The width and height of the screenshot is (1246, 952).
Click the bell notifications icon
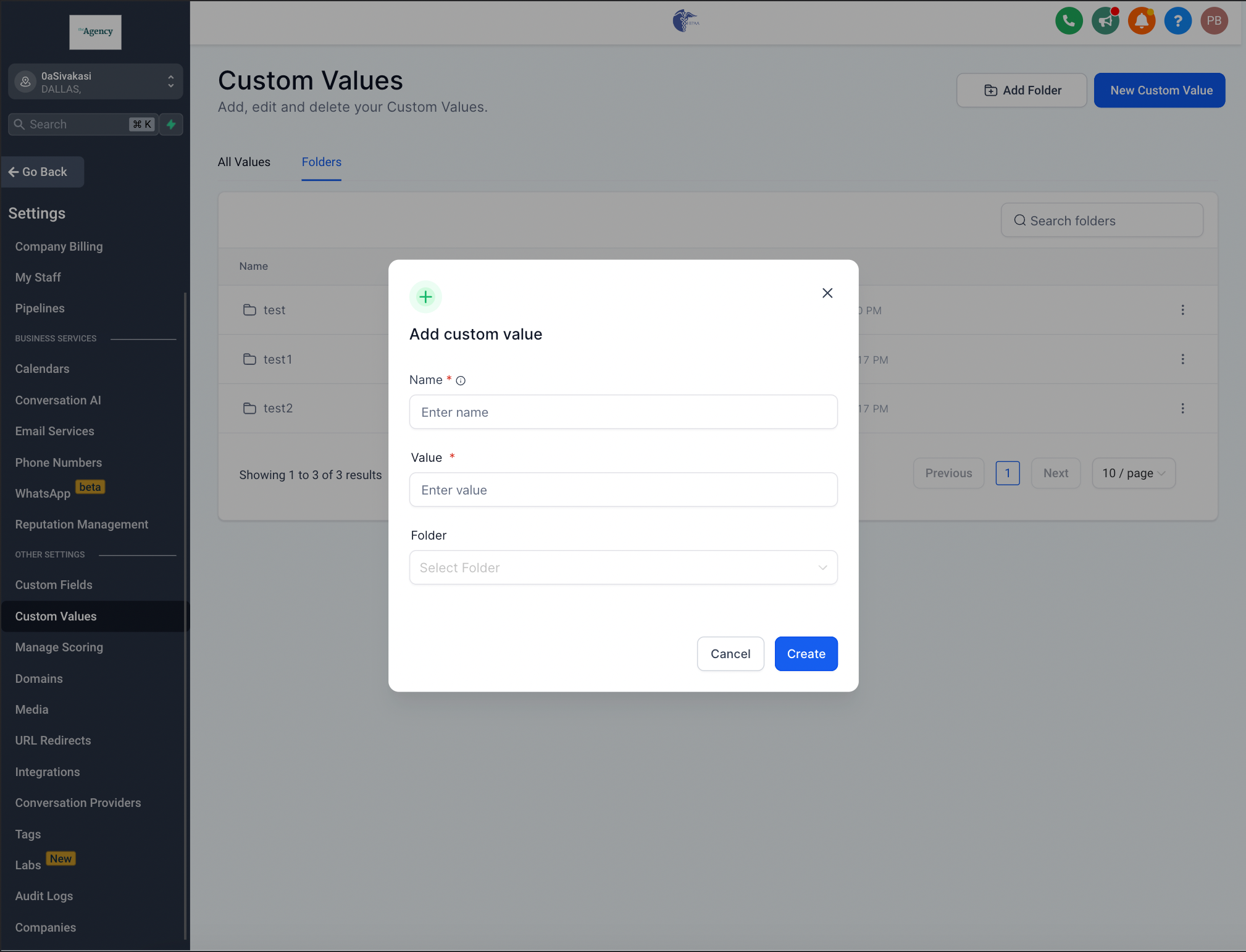click(x=1141, y=20)
